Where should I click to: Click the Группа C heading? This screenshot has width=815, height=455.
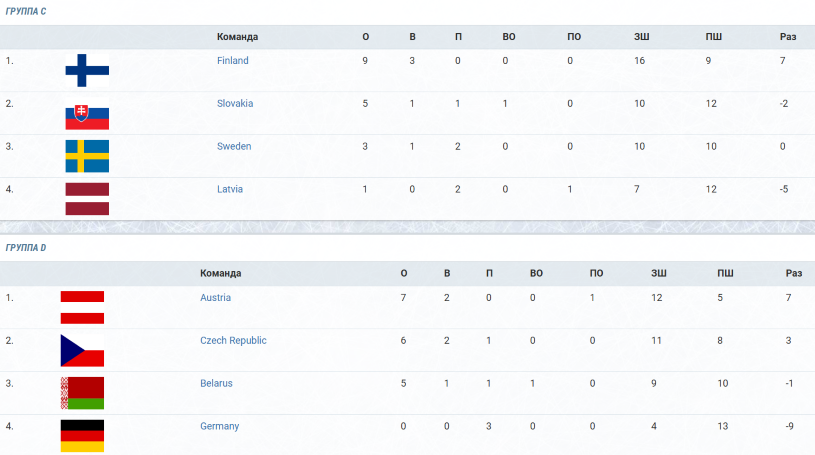pos(26,11)
